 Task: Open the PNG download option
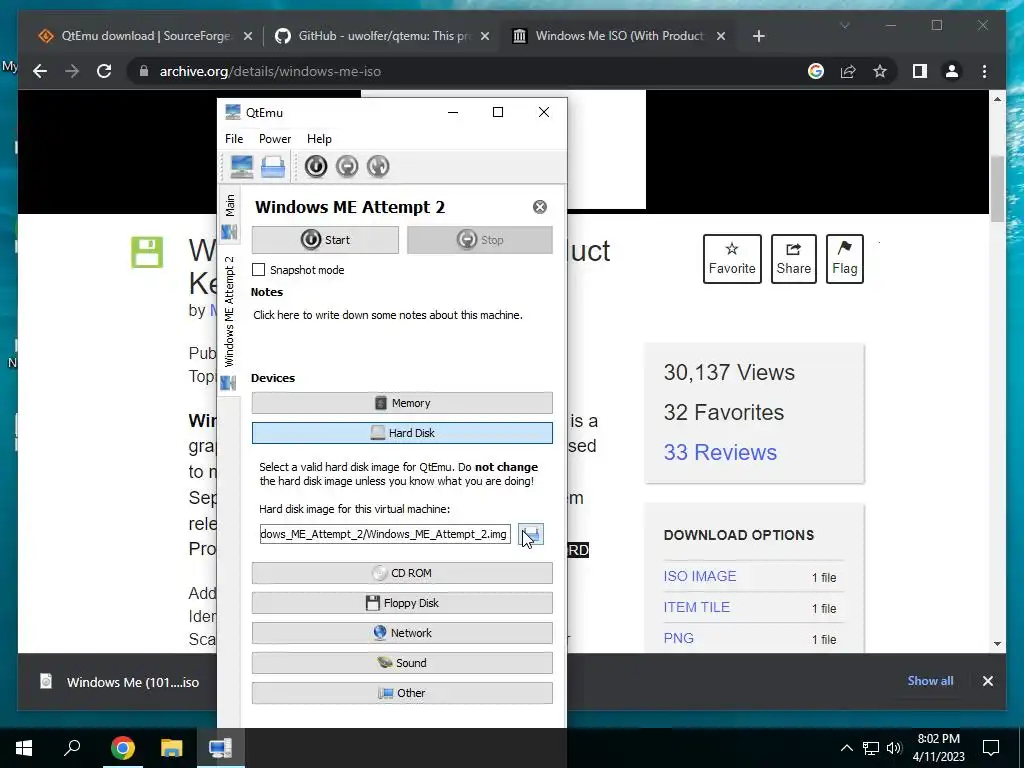coord(679,638)
